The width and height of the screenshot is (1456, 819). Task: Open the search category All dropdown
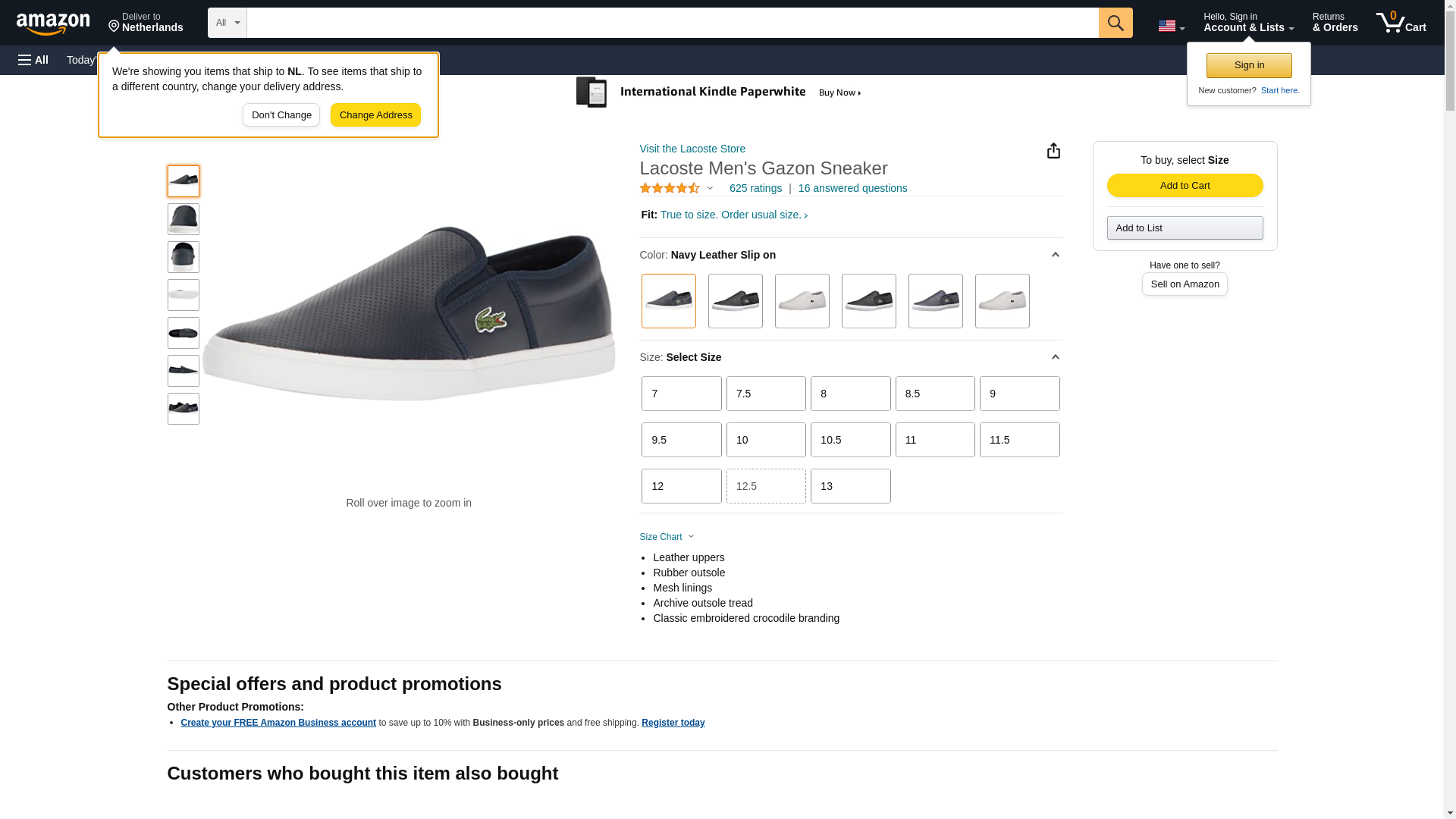tap(227, 23)
